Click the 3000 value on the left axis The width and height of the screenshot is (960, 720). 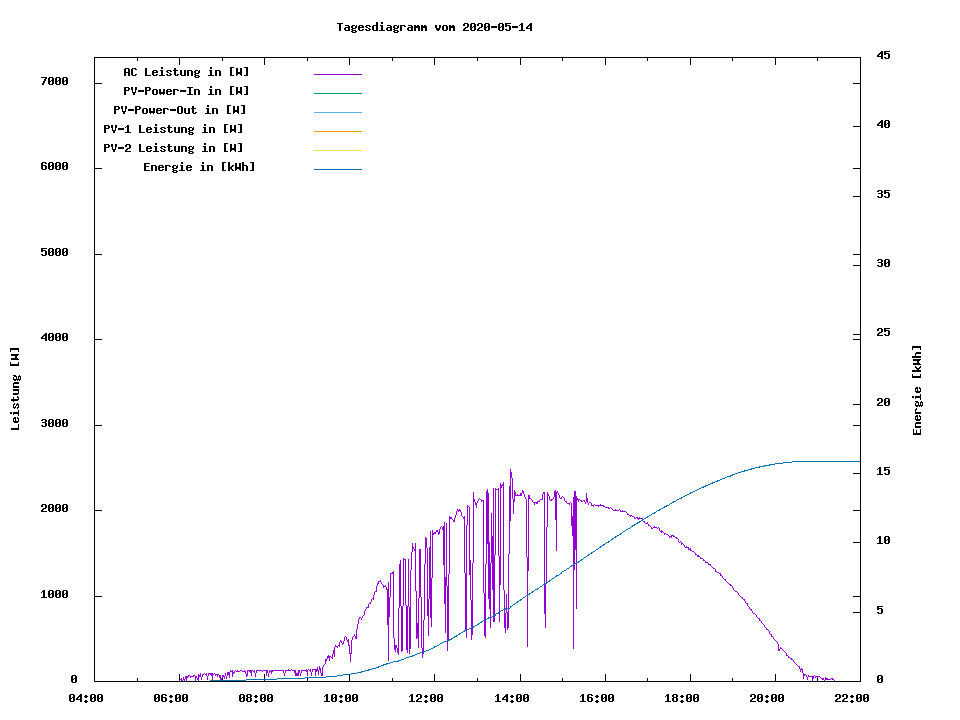[x=52, y=424]
